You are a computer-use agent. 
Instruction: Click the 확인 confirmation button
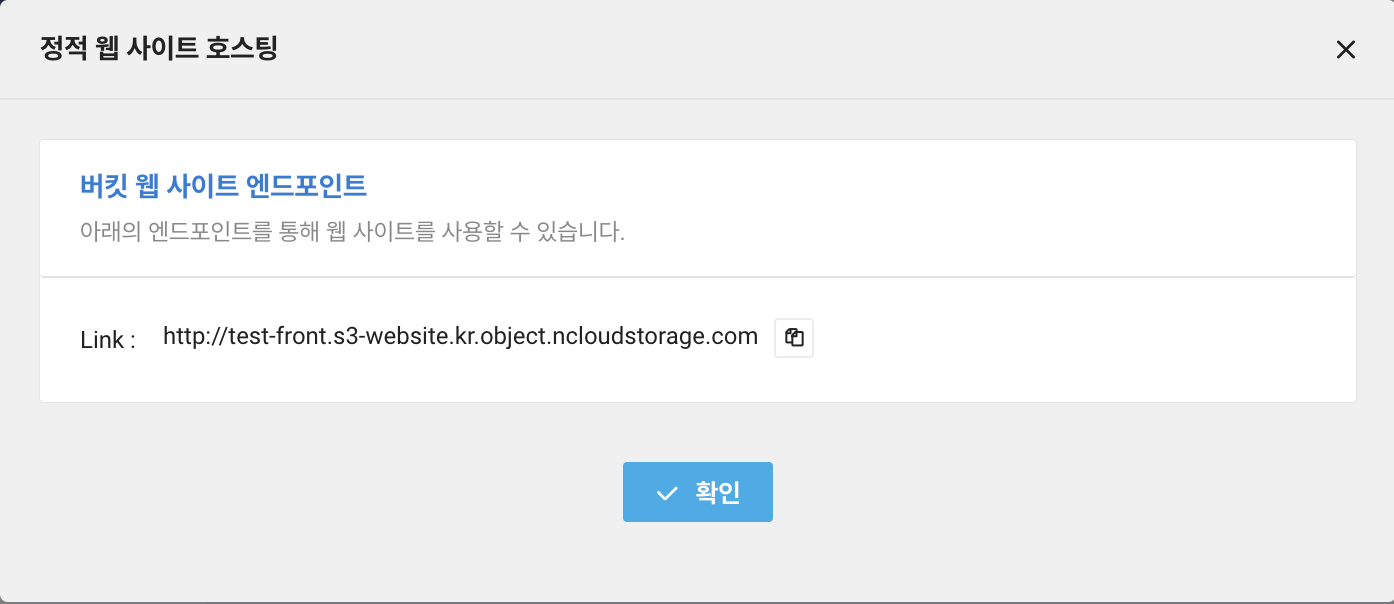point(698,491)
